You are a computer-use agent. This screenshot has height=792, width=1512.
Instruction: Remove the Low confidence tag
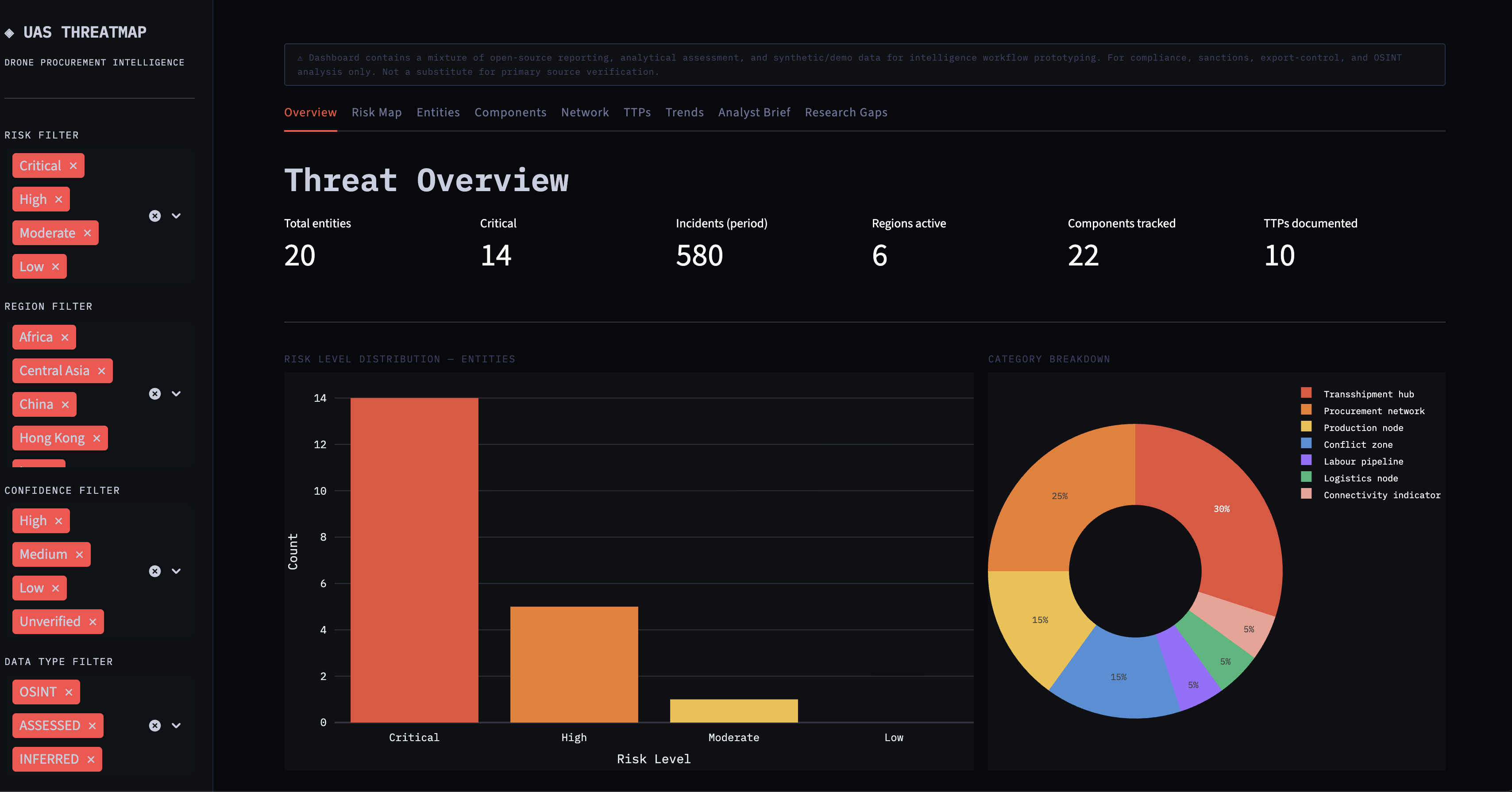point(56,588)
